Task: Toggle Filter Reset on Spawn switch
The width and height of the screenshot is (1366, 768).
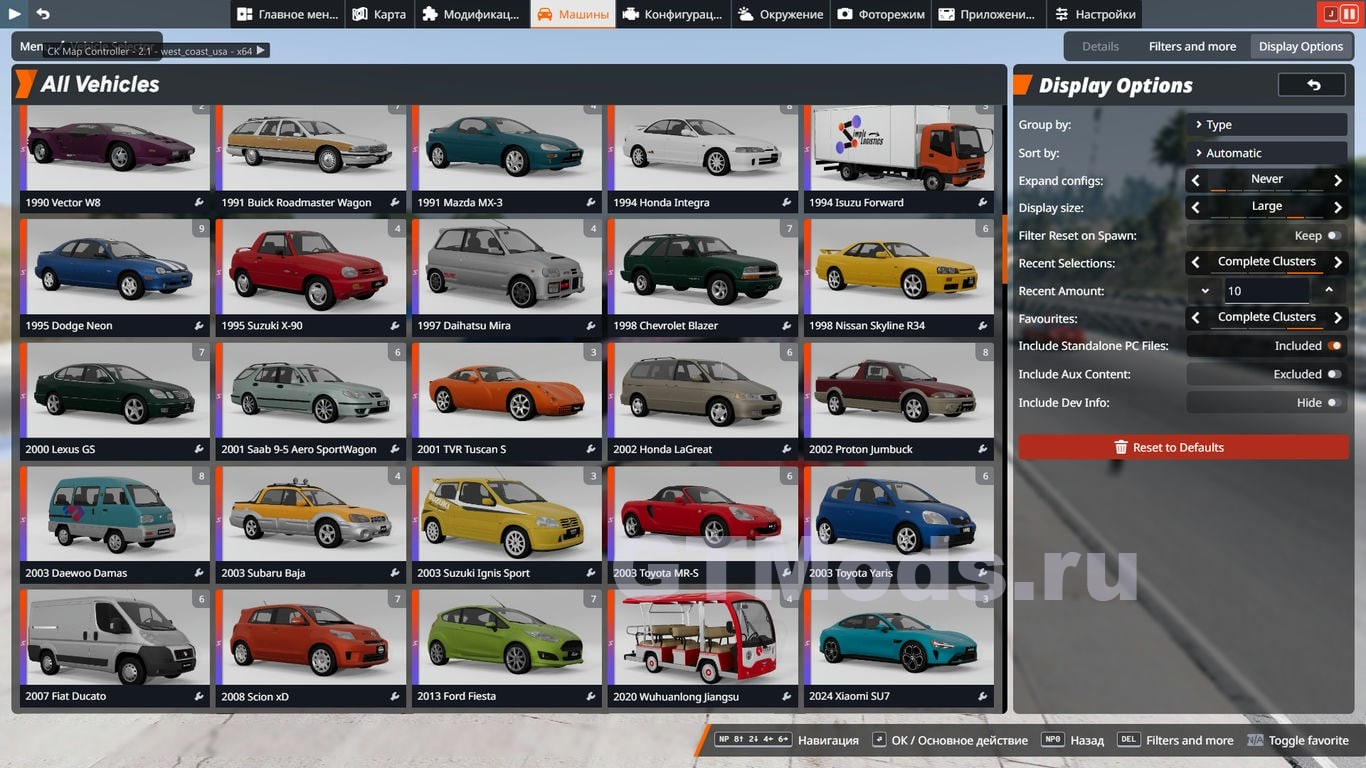Action: tap(1333, 236)
